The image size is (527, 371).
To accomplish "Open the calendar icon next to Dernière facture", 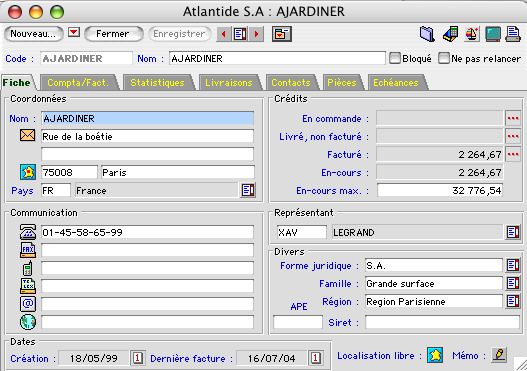I will (315, 358).
